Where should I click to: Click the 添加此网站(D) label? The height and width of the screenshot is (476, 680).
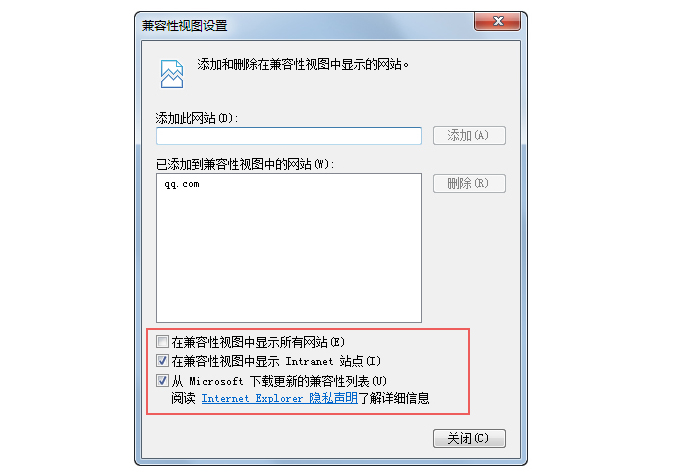pyautogui.click(x=197, y=118)
